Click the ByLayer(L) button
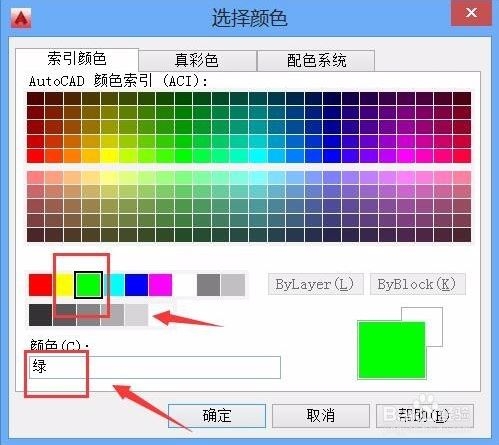The width and height of the screenshot is (499, 445). 315,284
